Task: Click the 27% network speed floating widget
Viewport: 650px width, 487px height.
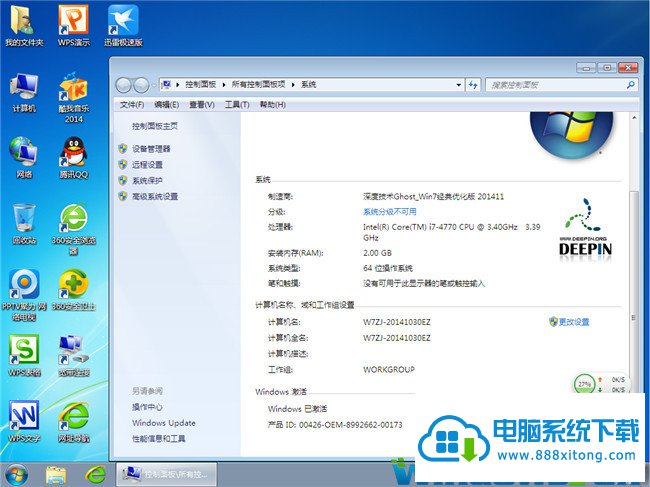Action: [601, 385]
